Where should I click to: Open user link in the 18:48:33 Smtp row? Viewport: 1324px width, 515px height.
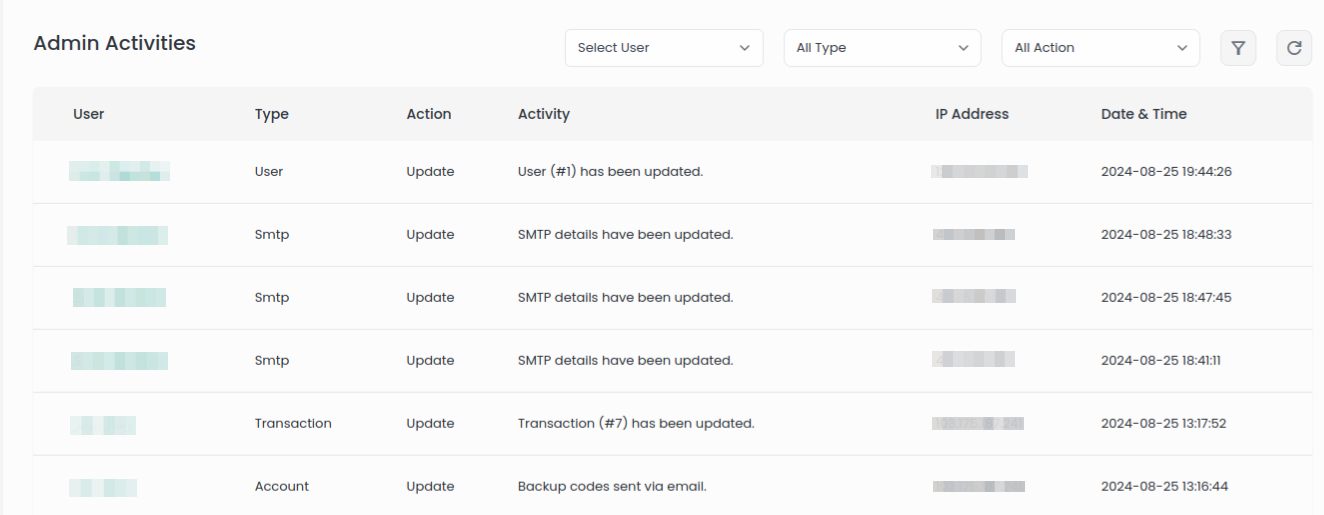click(117, 235)
